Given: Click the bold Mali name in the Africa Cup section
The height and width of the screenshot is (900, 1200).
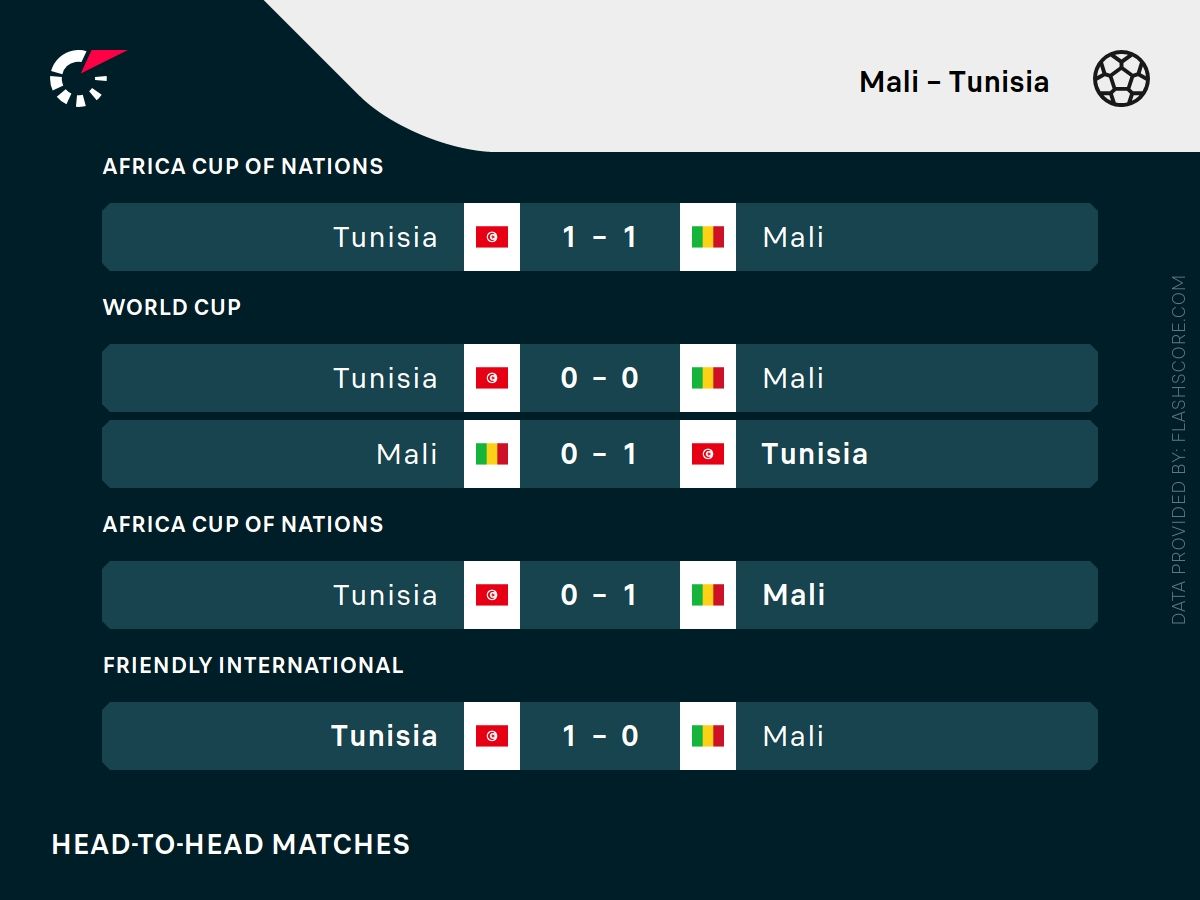Looking at the screenshot, I should 794,595.
